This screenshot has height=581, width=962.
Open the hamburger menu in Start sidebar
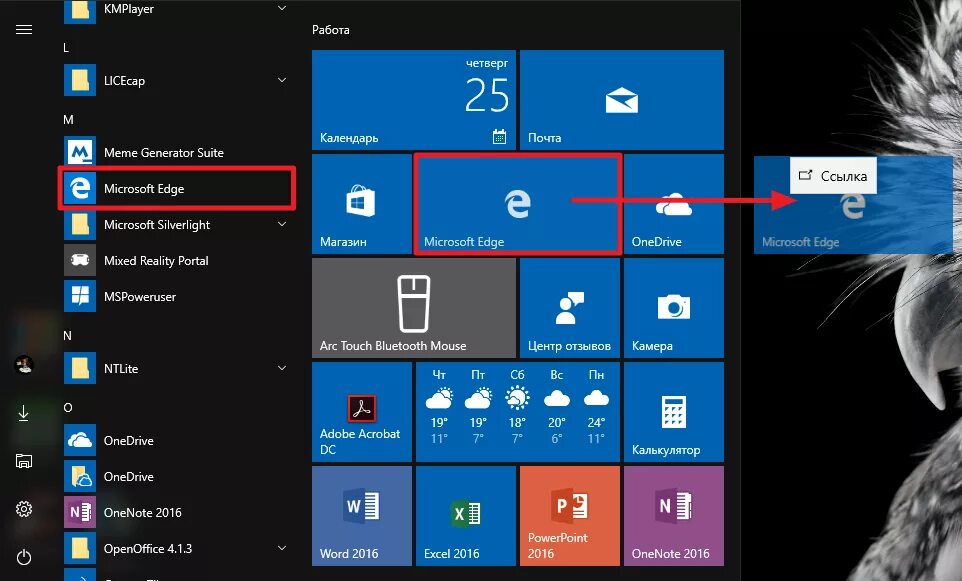click(x=24, y=29)
